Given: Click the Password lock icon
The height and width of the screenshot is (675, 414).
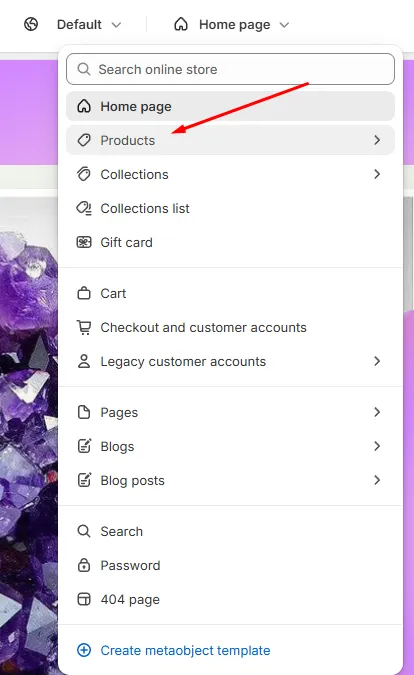Looking at the screenshot, I should 84,565.
